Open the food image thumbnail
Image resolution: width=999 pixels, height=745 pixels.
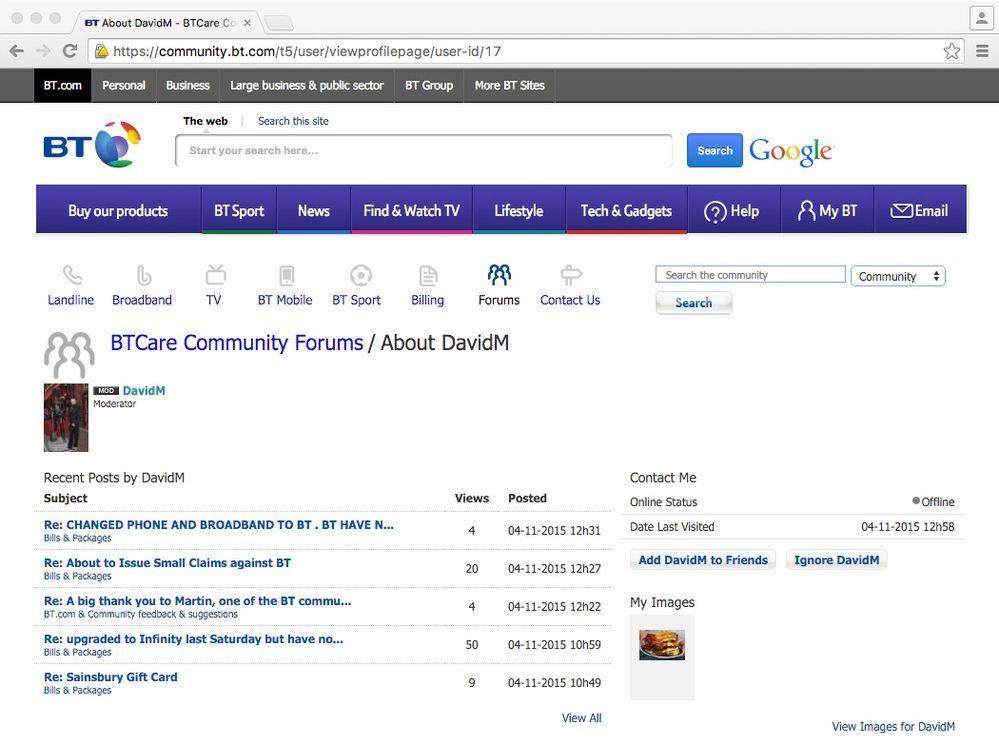click(662, 645)
